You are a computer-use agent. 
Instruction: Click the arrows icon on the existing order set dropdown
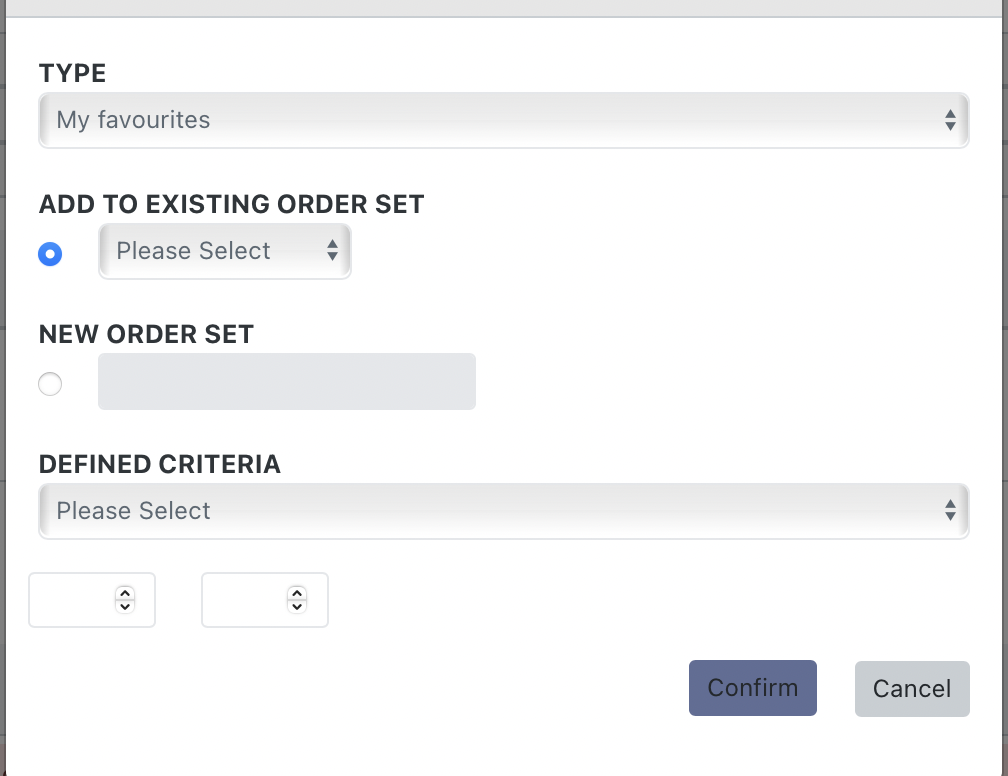click(333, 251)
